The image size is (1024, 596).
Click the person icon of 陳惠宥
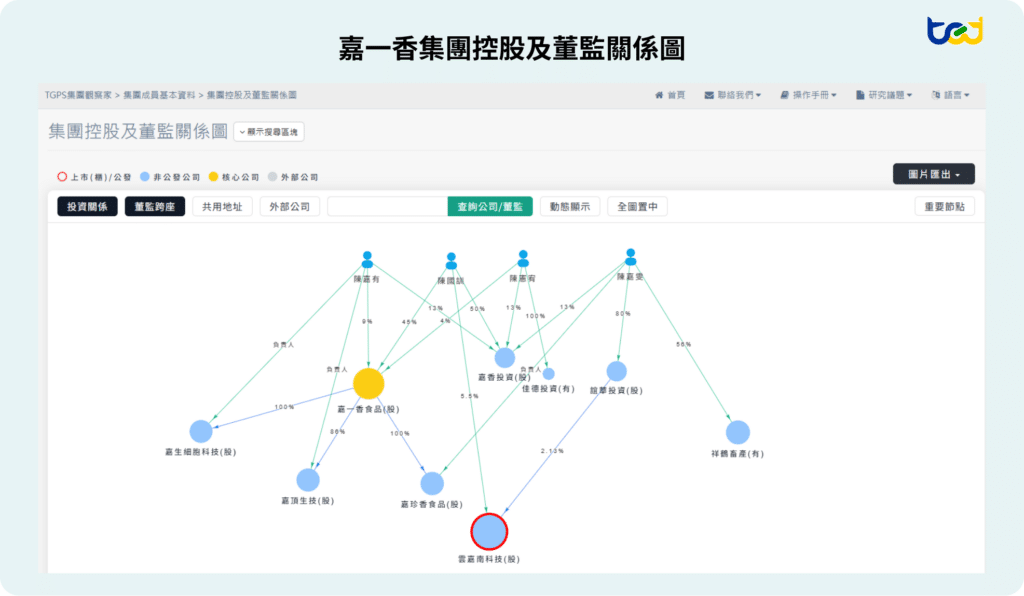click(523, 259)
